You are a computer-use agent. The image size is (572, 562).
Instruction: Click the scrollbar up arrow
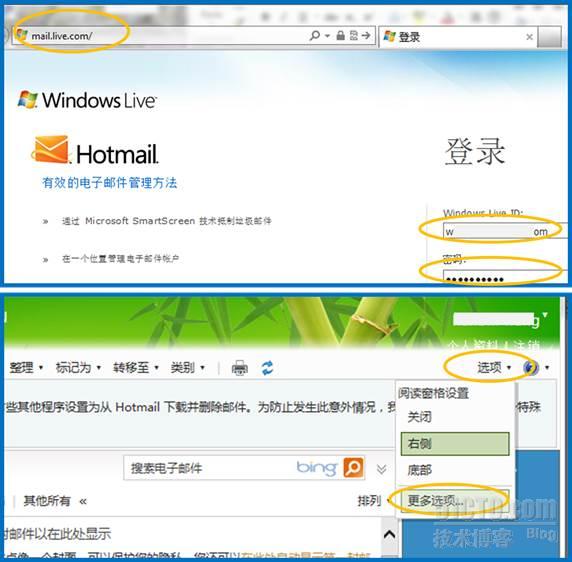389,535
